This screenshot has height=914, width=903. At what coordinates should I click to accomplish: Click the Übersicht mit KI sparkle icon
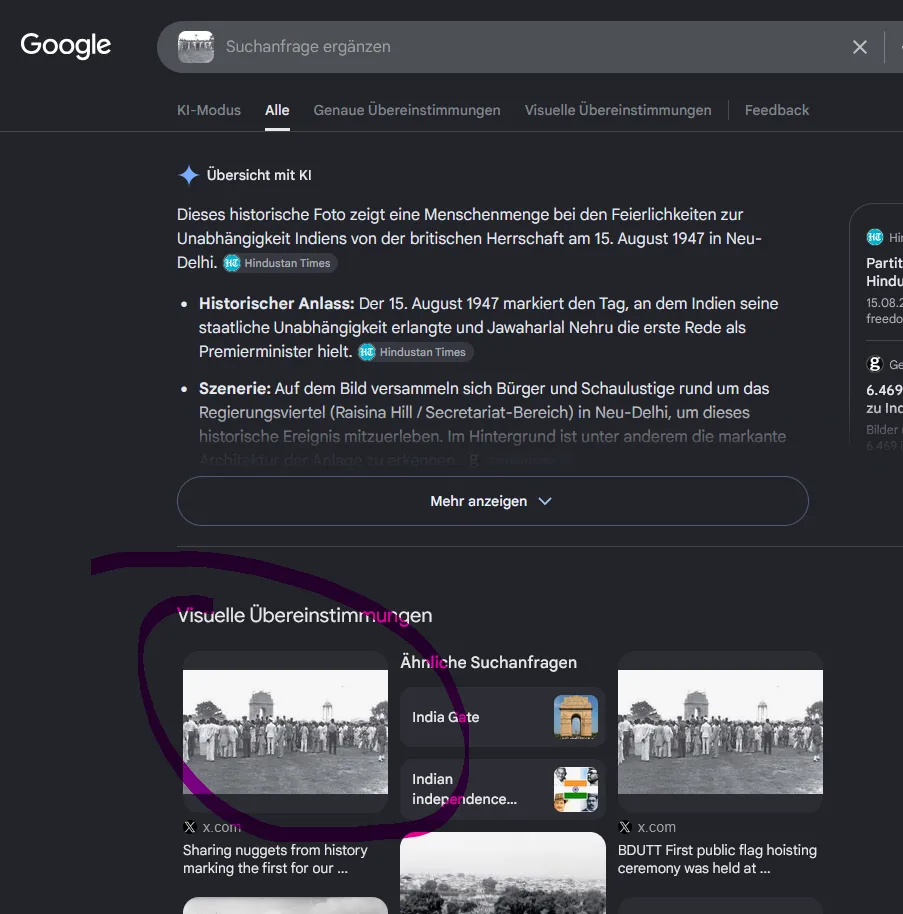188,175
